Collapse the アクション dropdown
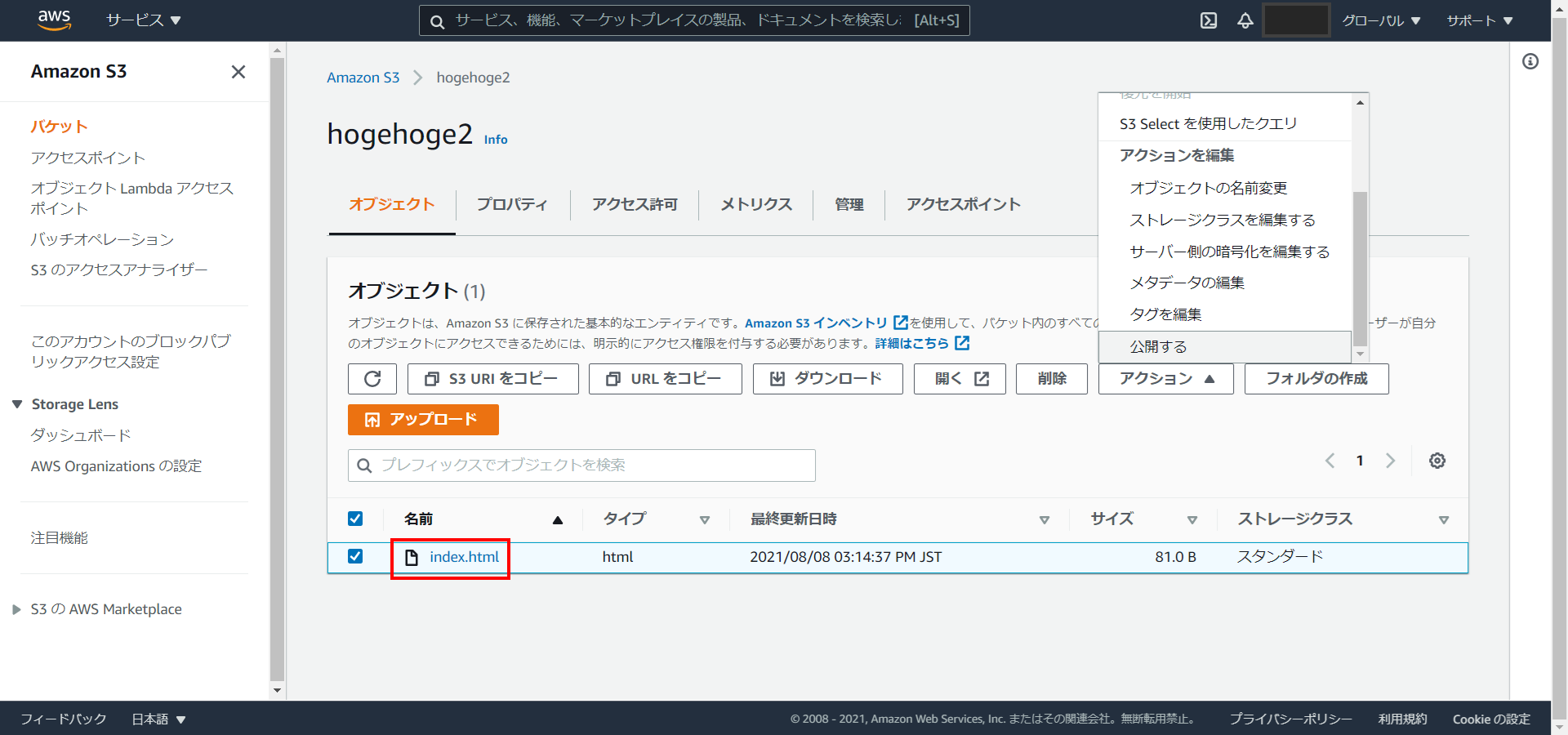 1166,379
